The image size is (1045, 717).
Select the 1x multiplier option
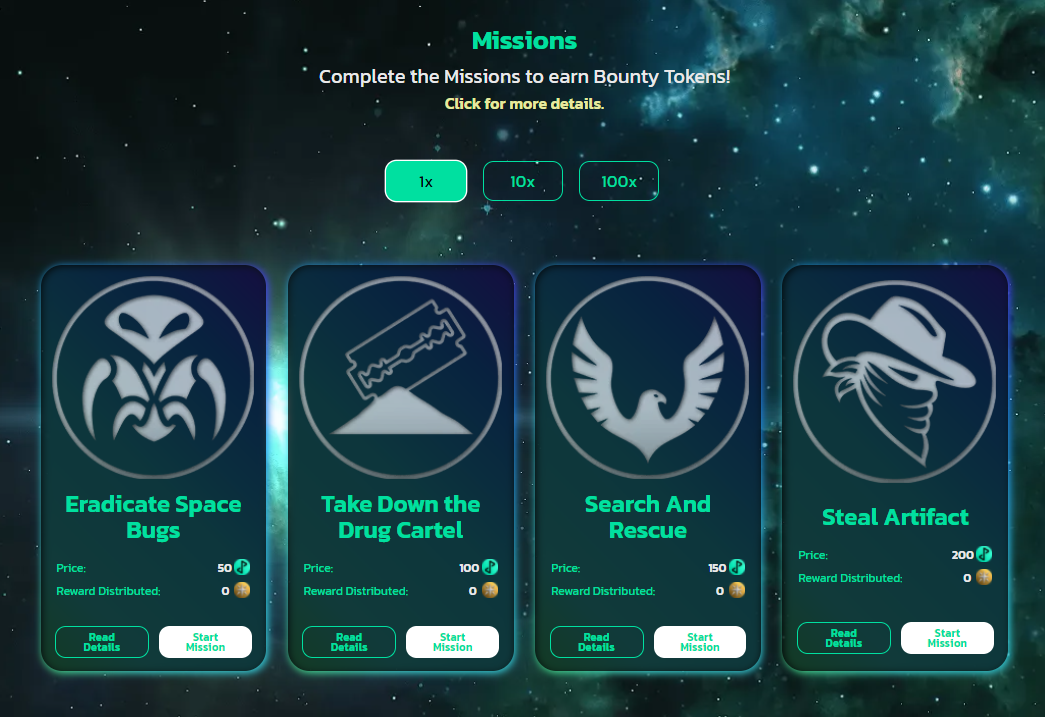[x=426, y=181]
